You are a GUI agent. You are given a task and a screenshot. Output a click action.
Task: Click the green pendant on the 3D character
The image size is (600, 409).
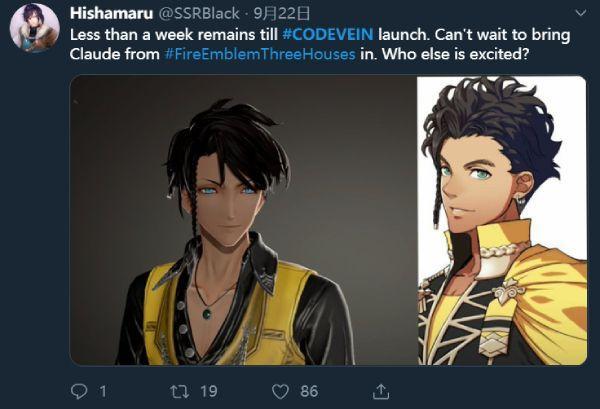click(207, 314)
